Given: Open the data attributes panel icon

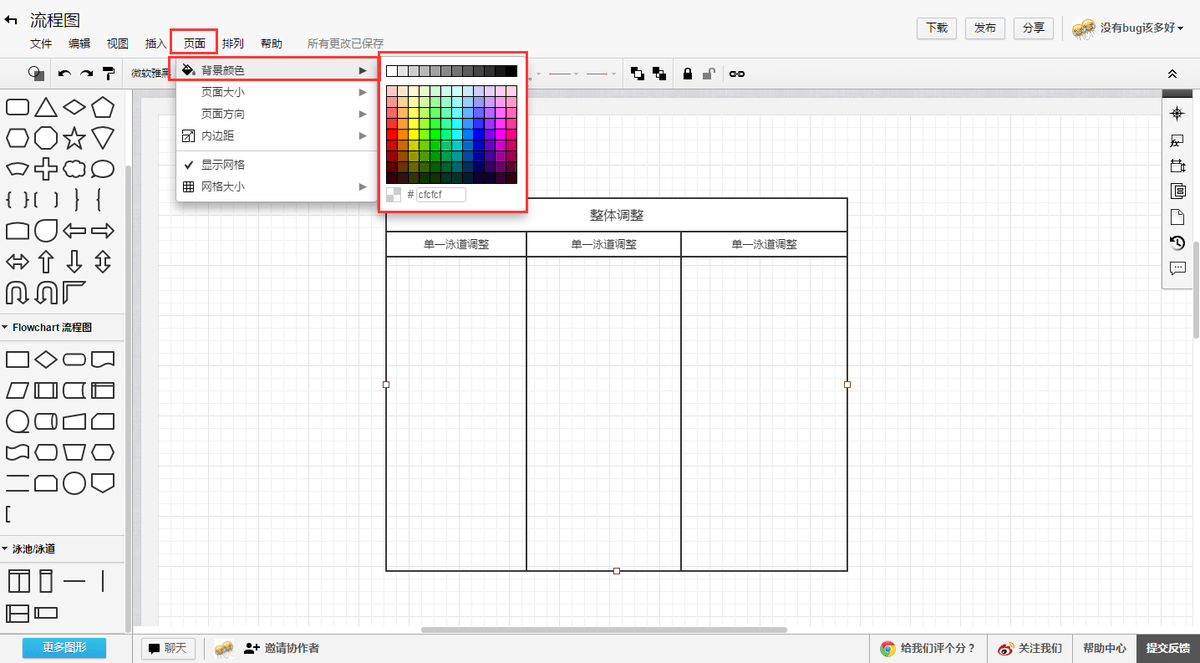Looking at the screenshot, I should [x=1177, y=191].
